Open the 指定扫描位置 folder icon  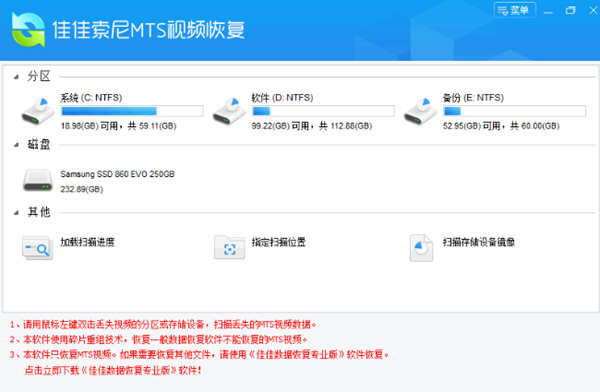pos(229,247)
